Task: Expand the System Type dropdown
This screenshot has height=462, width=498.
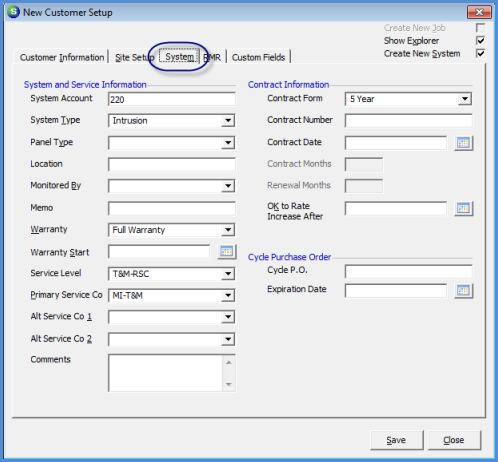Action: (x=228, y=121)
